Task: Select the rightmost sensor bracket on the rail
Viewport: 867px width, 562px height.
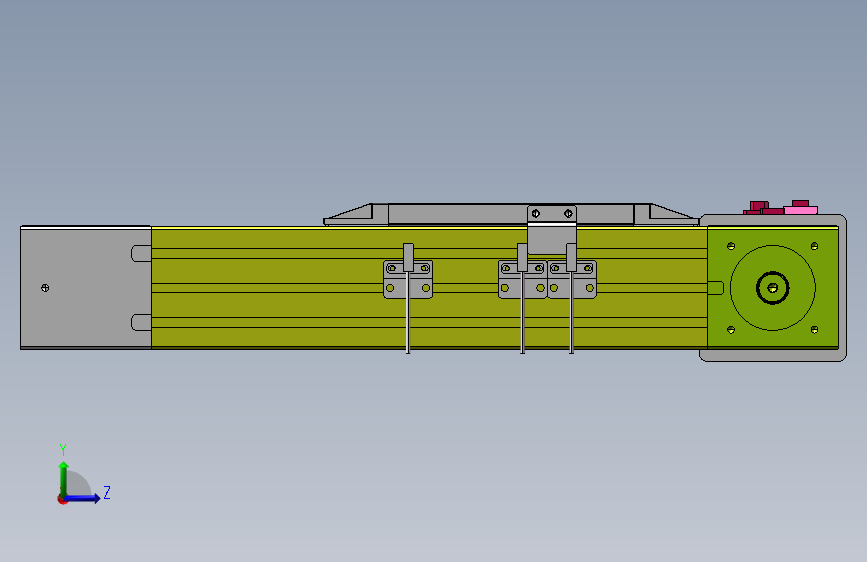Action: tap(572, 279)
